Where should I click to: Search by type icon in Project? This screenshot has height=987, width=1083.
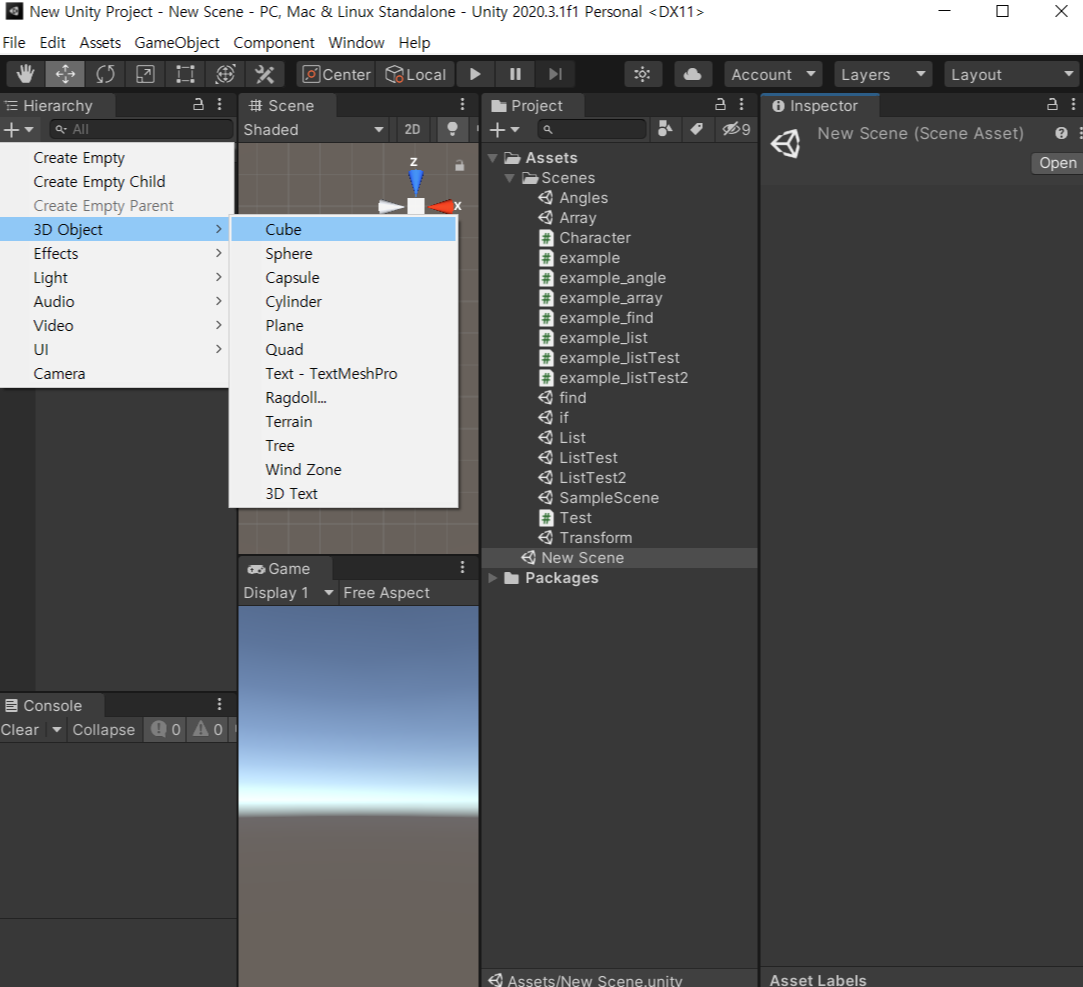coord(664,128)
